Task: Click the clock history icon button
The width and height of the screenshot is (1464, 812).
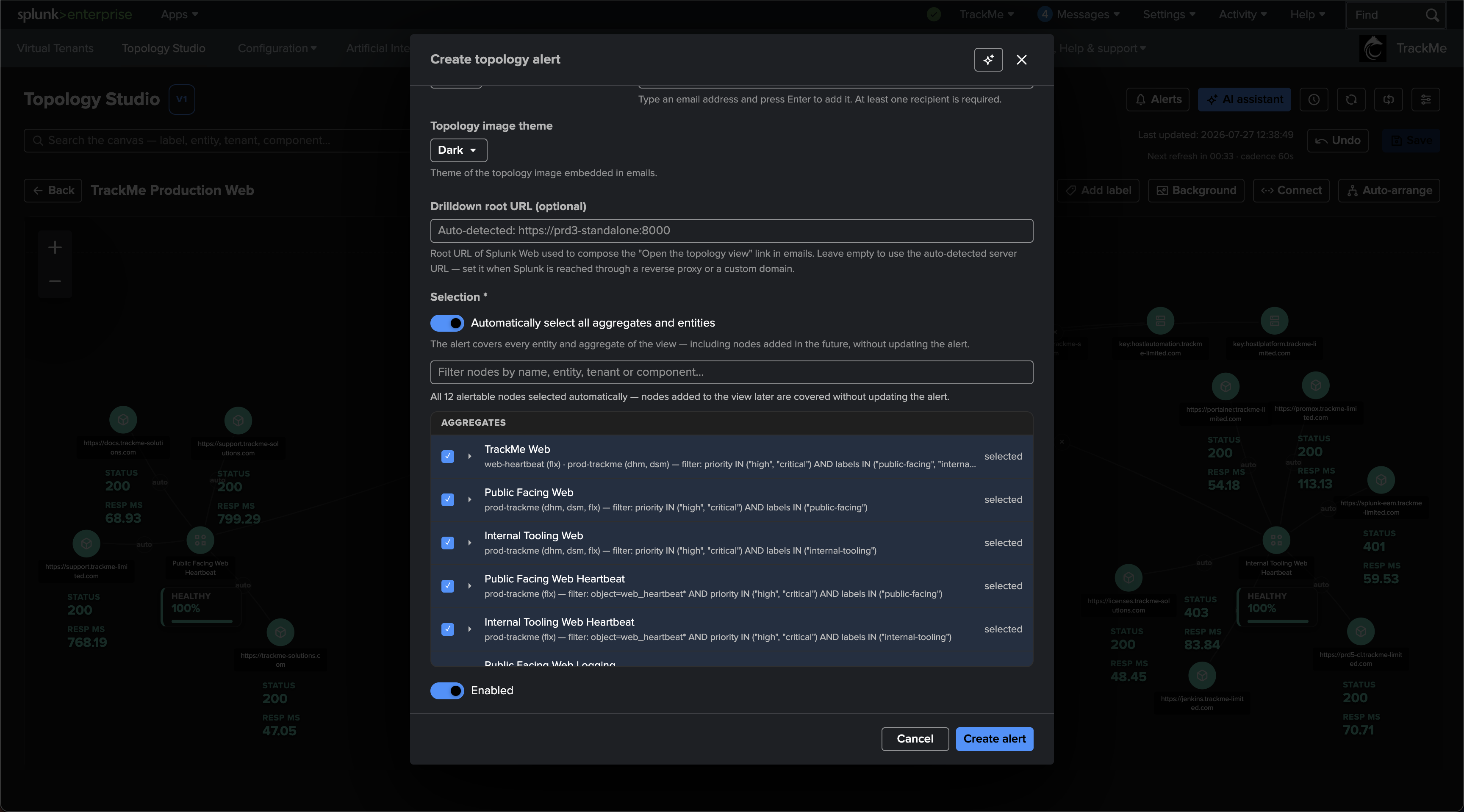Action: [1313, 100]
